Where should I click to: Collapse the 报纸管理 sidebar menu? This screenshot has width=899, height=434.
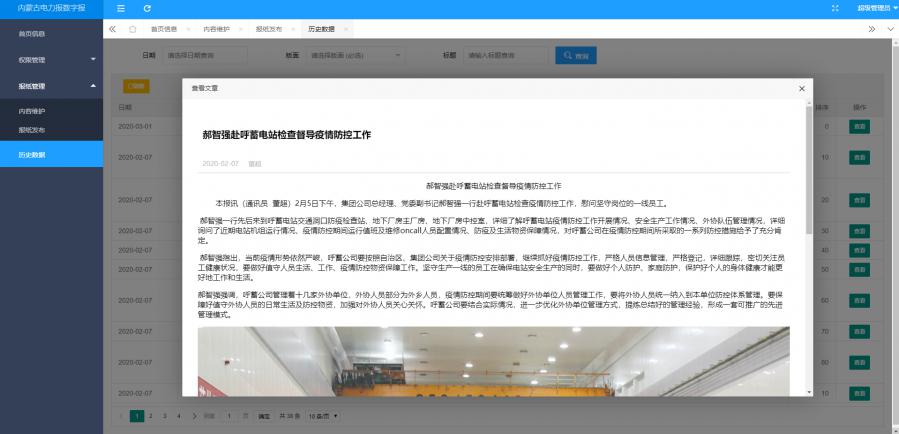click(x=50, y=86)
